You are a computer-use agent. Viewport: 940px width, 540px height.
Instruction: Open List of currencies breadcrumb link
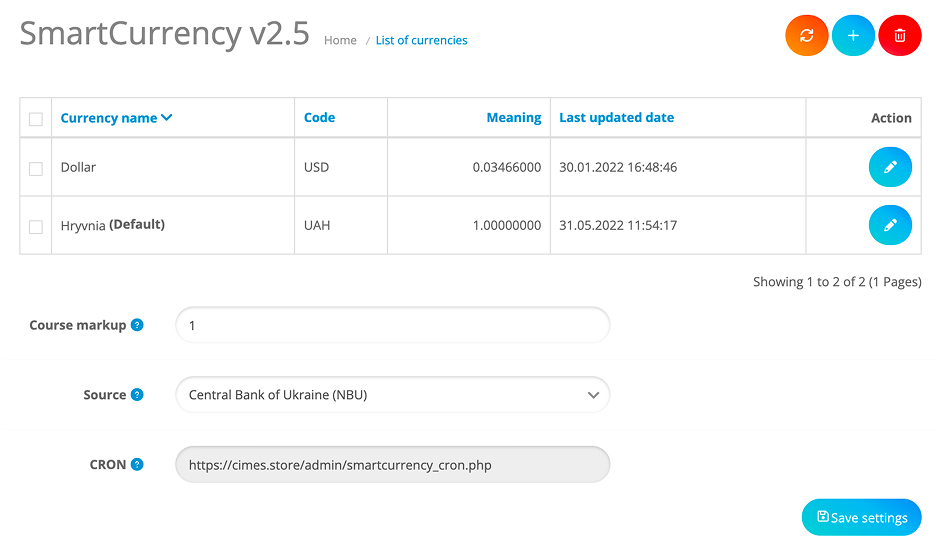coord(421,40)
